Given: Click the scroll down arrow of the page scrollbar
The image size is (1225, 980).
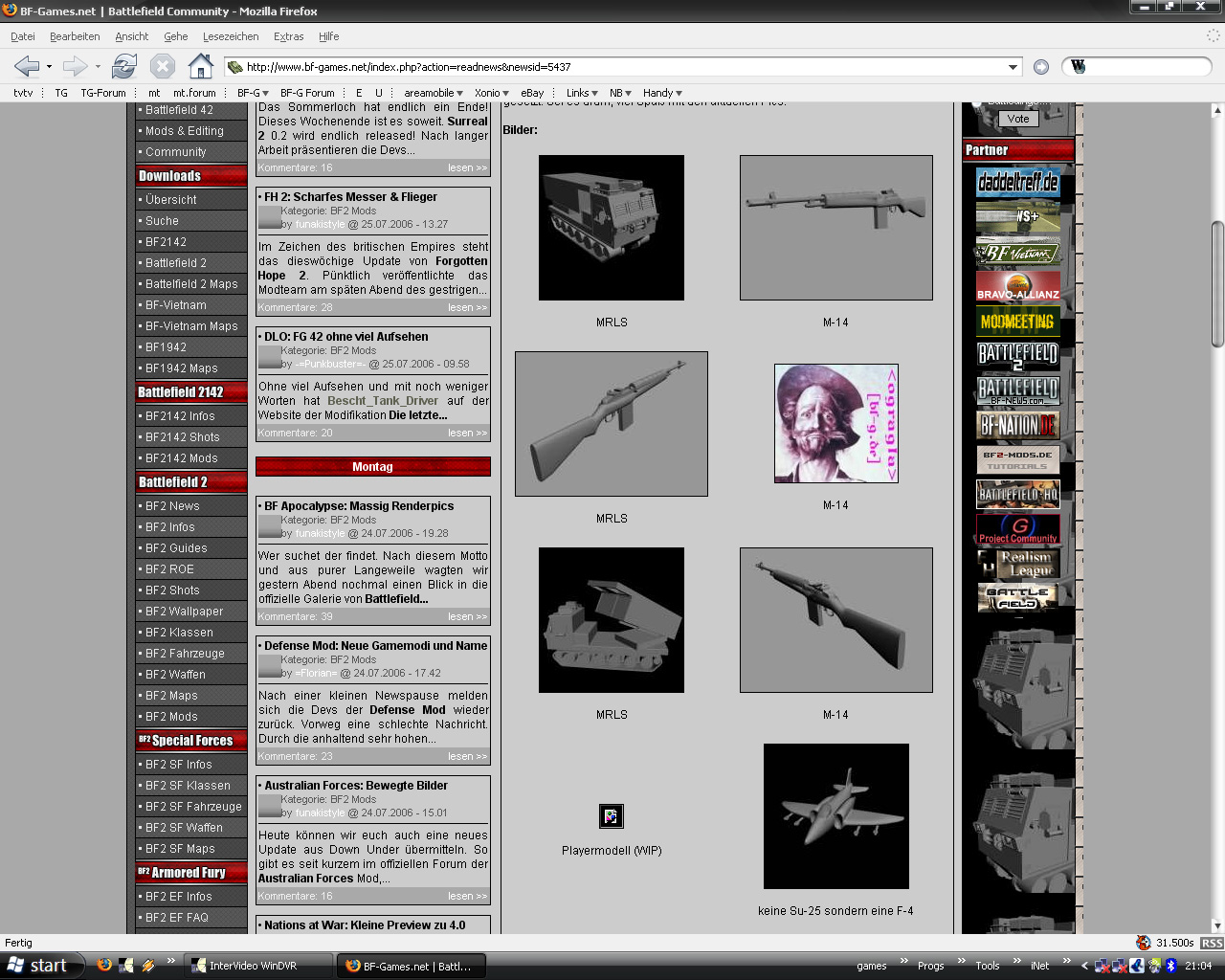Looking at the screenshot, I should [1217, 926].
